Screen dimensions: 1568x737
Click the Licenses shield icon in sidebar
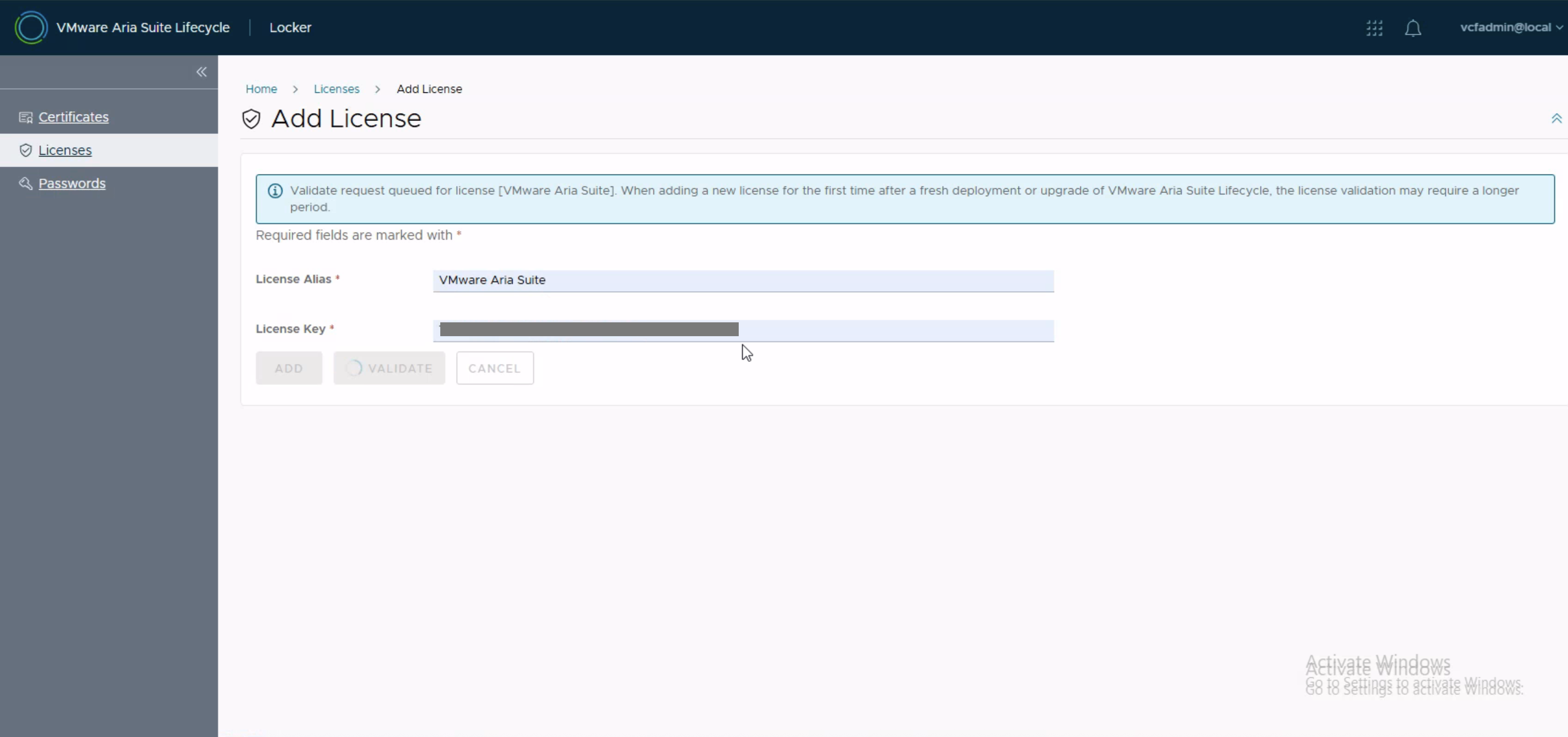pyautogui.click(x=25, y=151)
